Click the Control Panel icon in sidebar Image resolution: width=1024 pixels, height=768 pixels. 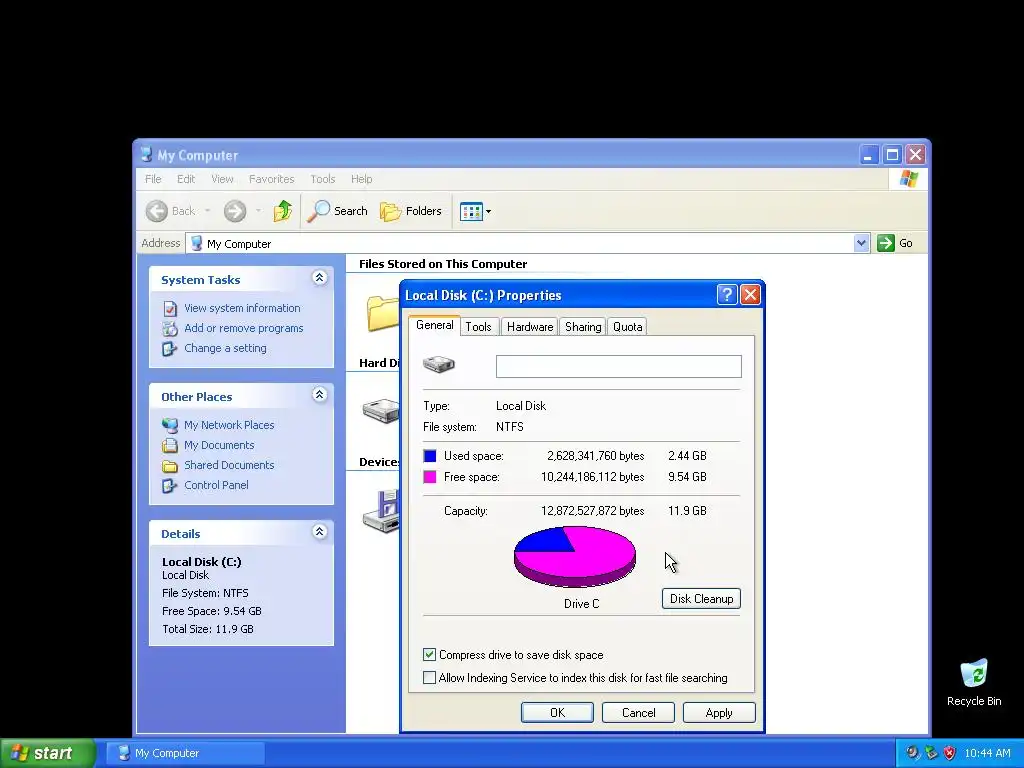point(170,486)
